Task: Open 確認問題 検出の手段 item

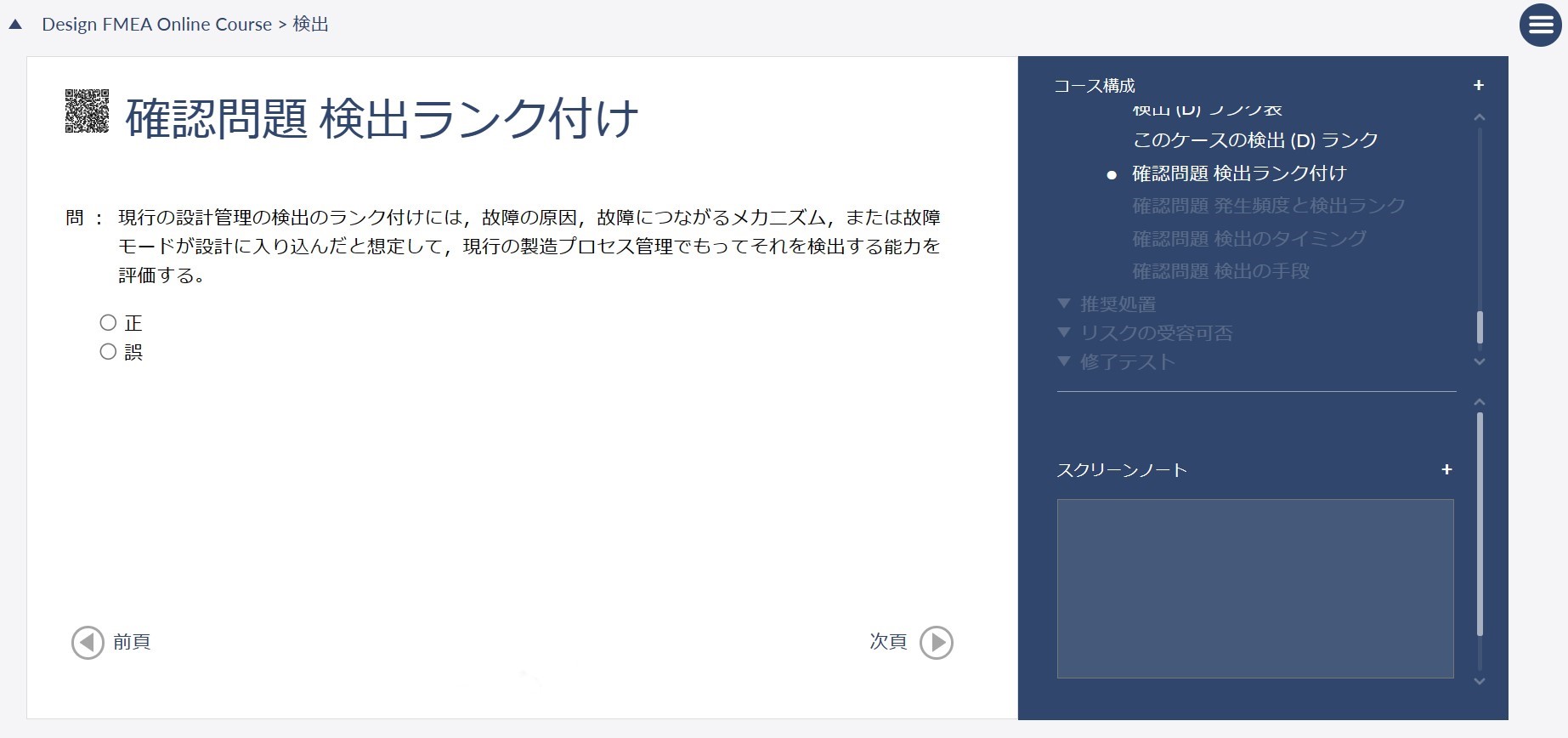Action: pyautogui.click(x=1220, y=271)
